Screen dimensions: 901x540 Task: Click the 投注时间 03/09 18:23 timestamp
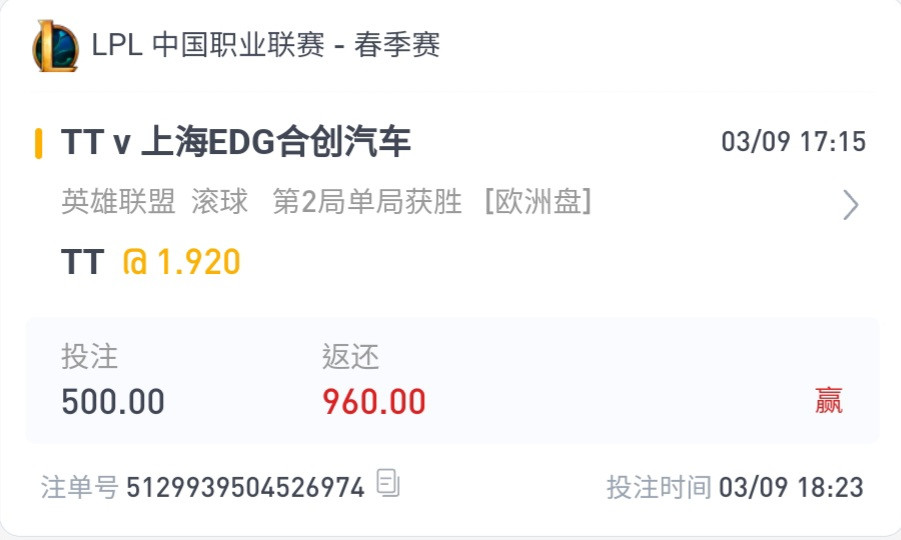click(x=735, y=487)
